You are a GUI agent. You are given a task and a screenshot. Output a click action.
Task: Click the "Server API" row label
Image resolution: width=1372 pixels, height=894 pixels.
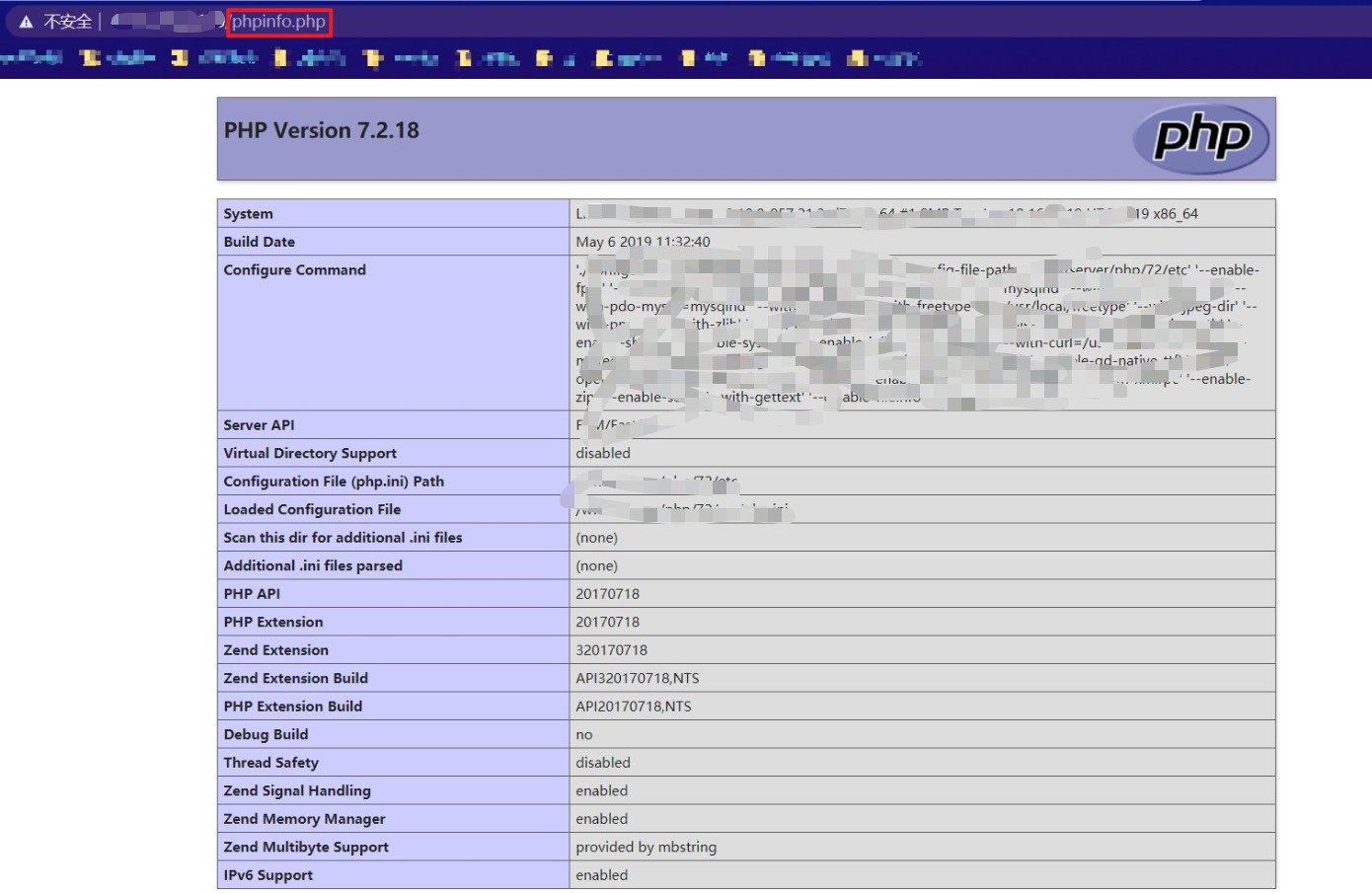(260, 425)
